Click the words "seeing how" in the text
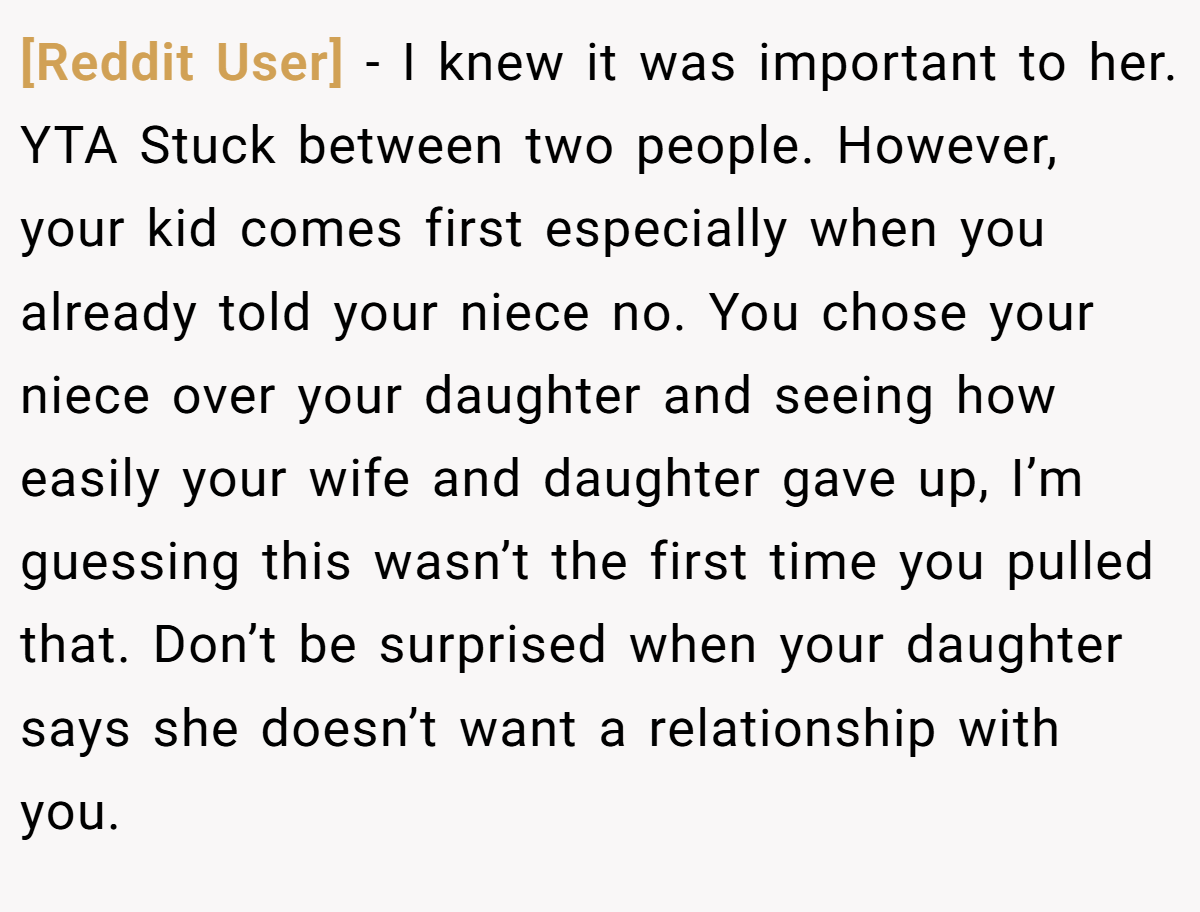1200x912 pixels. [x=914, y=397]
